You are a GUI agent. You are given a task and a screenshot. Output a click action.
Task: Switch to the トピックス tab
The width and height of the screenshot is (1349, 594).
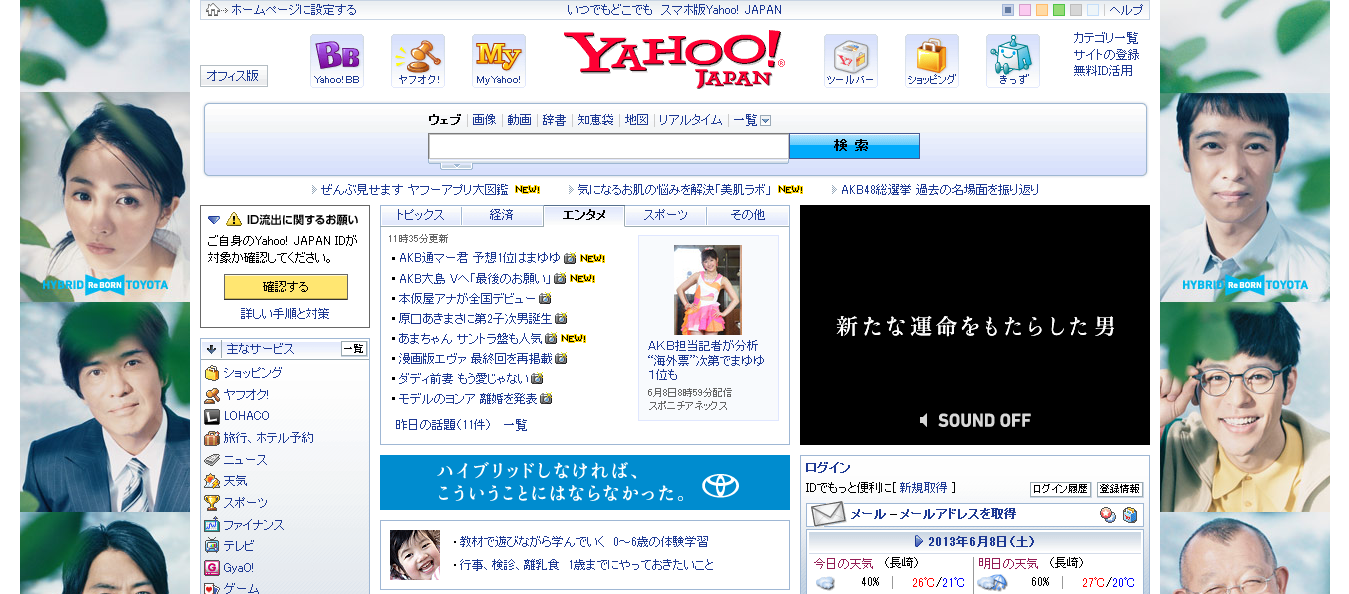click(420, 215)
